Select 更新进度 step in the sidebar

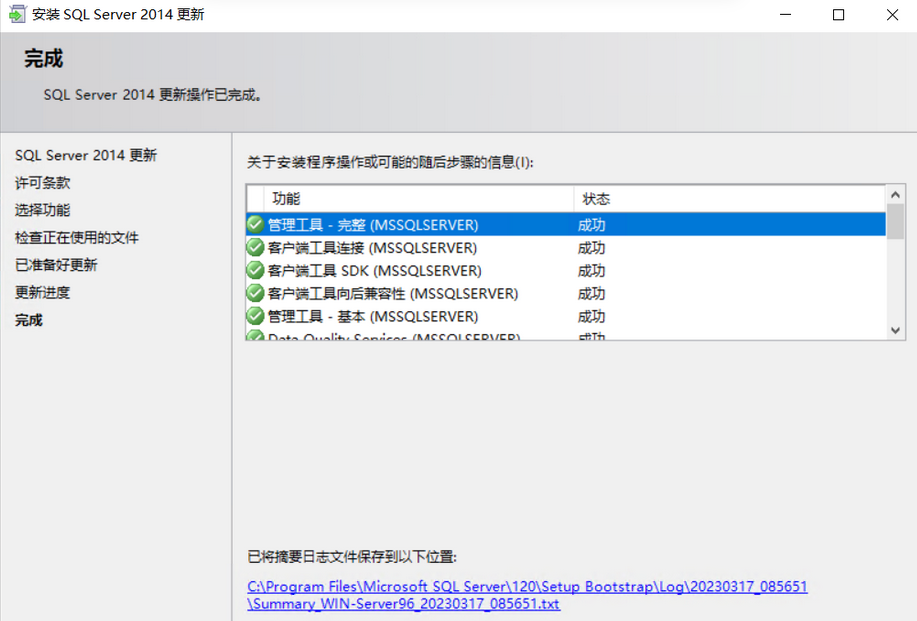pyautogui.click(x=43, y=293)
